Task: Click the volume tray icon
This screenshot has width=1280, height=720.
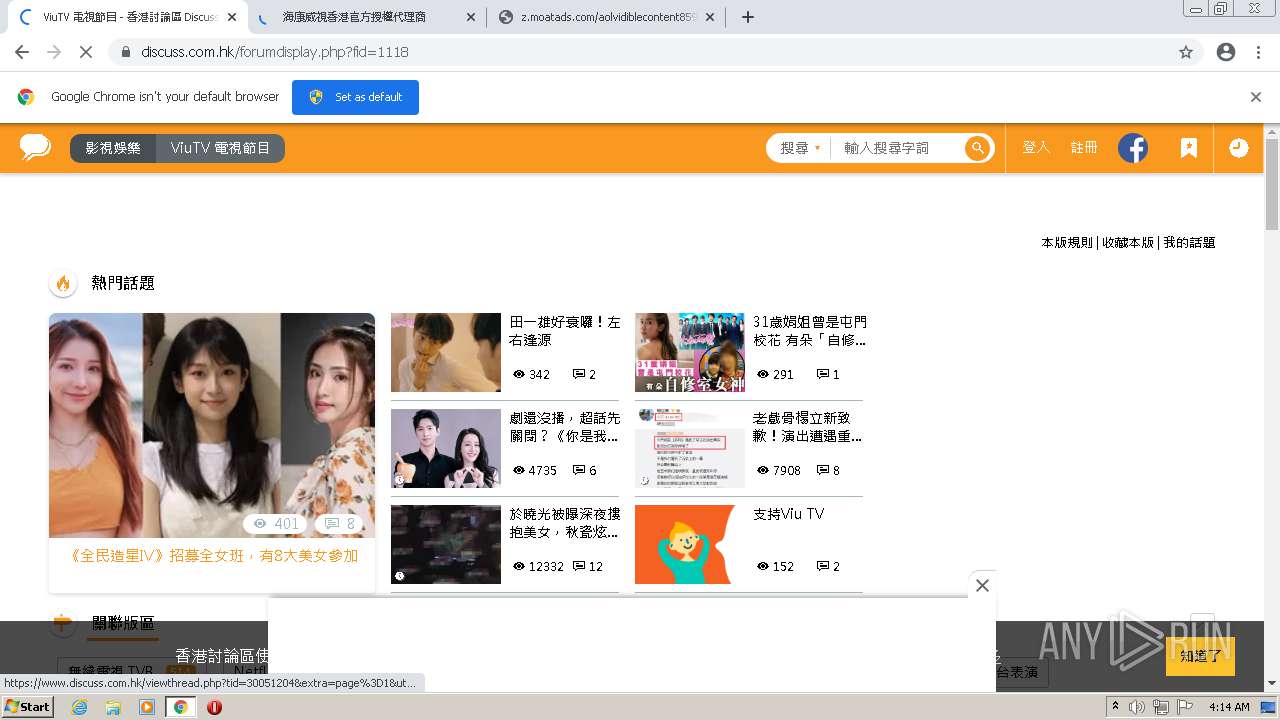Action: (x=1137, y=707)
